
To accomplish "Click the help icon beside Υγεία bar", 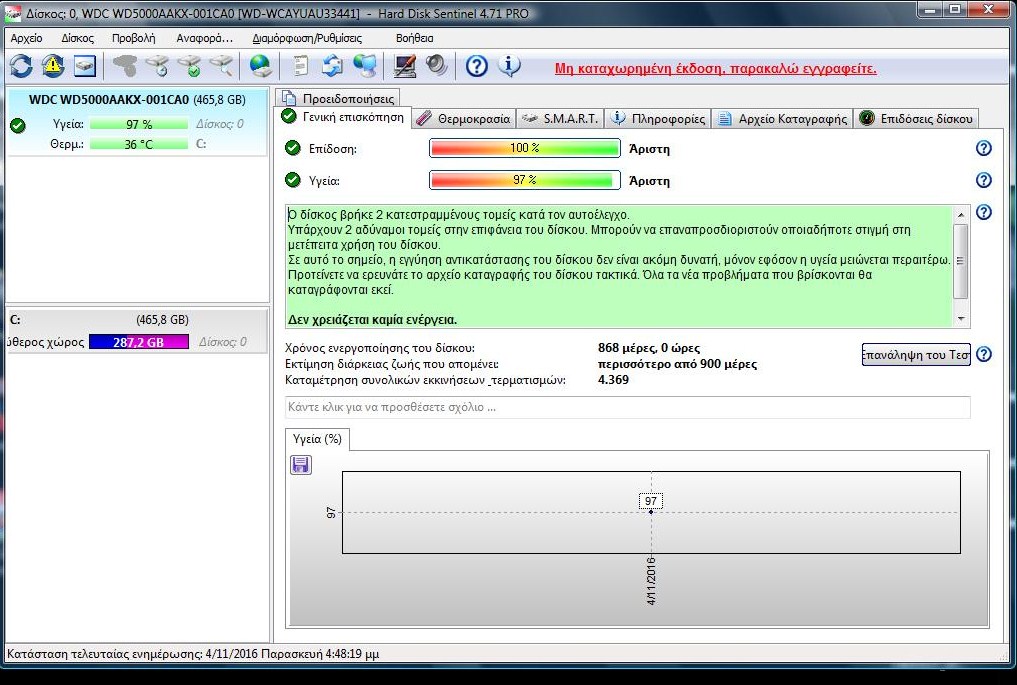I will click(x=984, y=180).
